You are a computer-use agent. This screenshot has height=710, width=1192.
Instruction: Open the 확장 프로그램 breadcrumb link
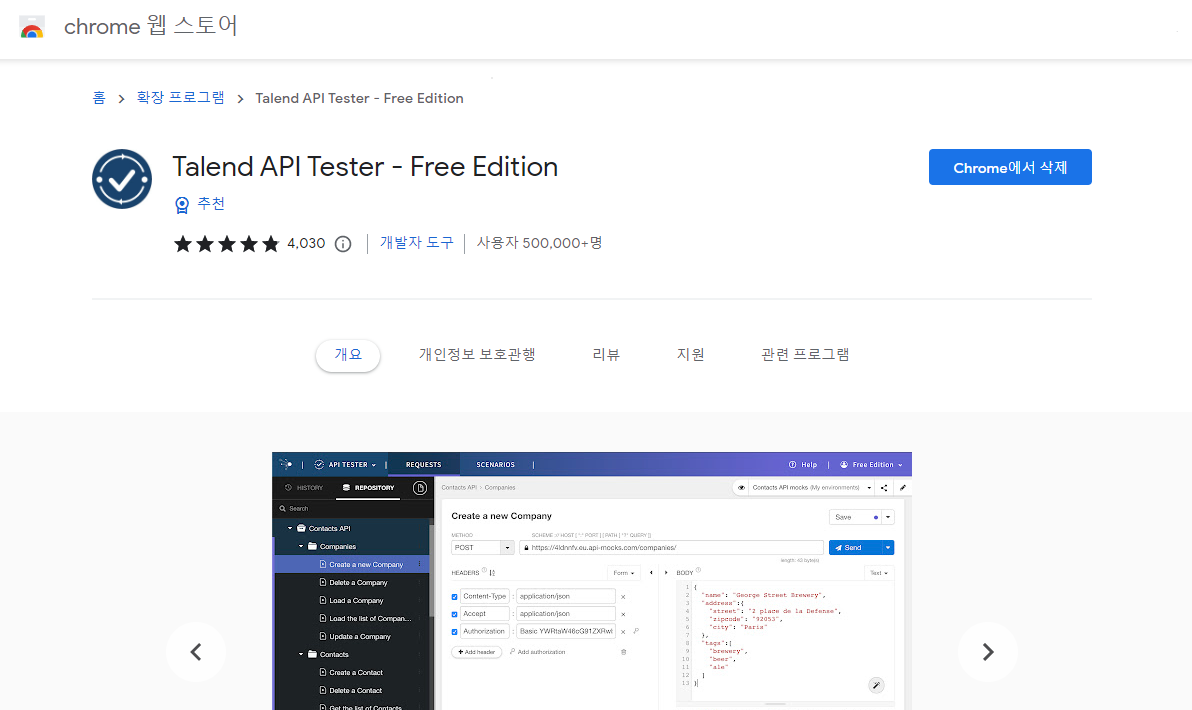(x=180, y=98)
